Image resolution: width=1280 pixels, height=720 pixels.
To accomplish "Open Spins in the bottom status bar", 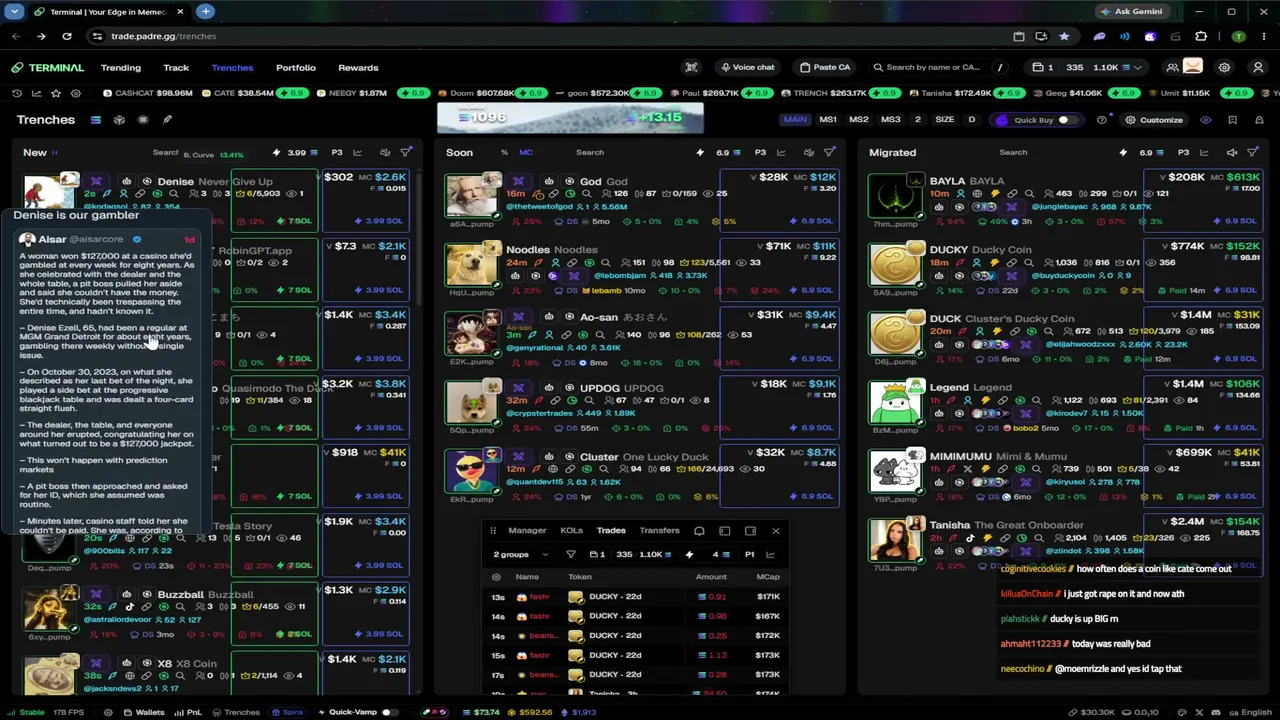I will point(287,712).
